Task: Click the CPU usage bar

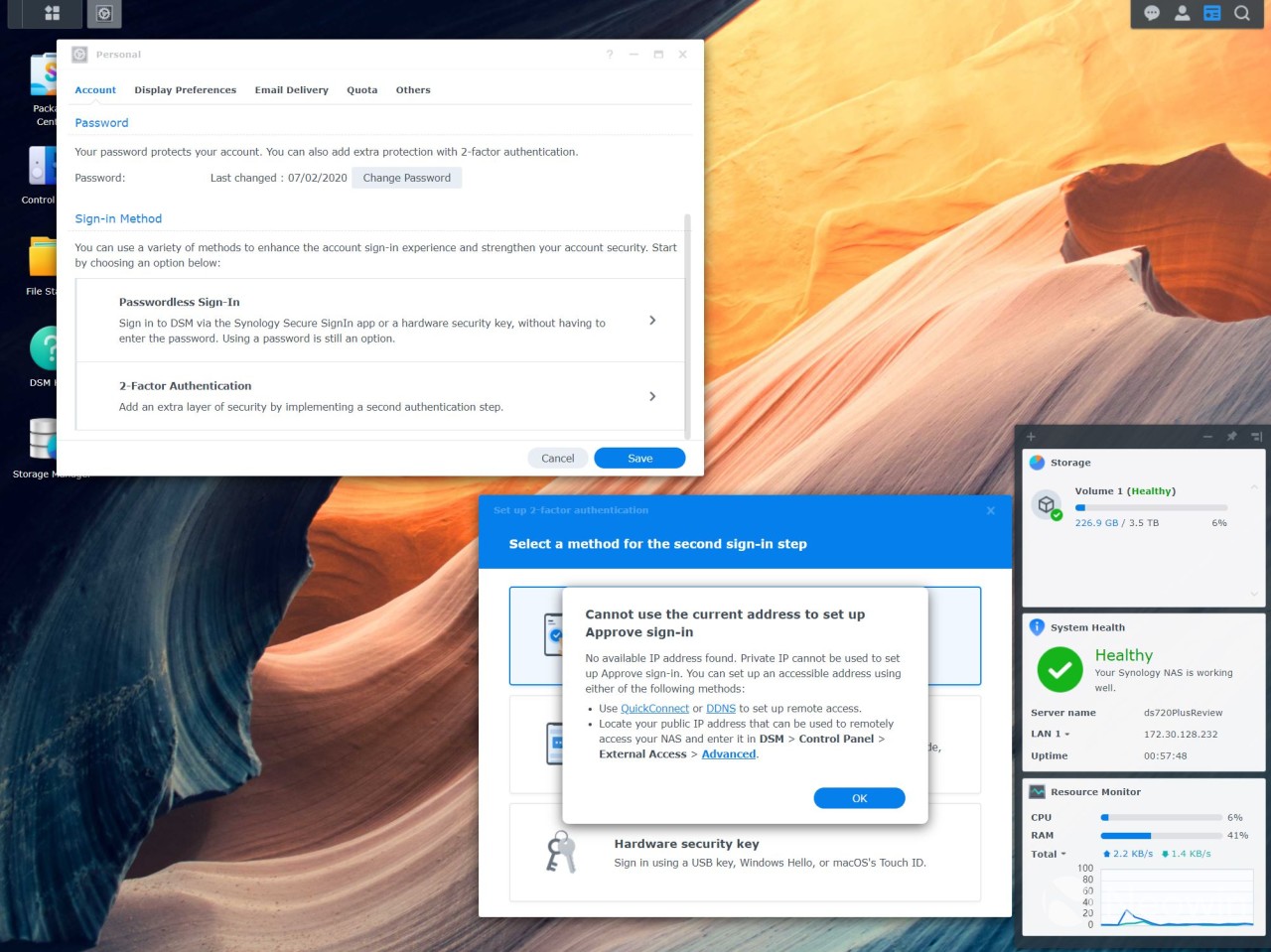Action: [x=1162, y=818]
